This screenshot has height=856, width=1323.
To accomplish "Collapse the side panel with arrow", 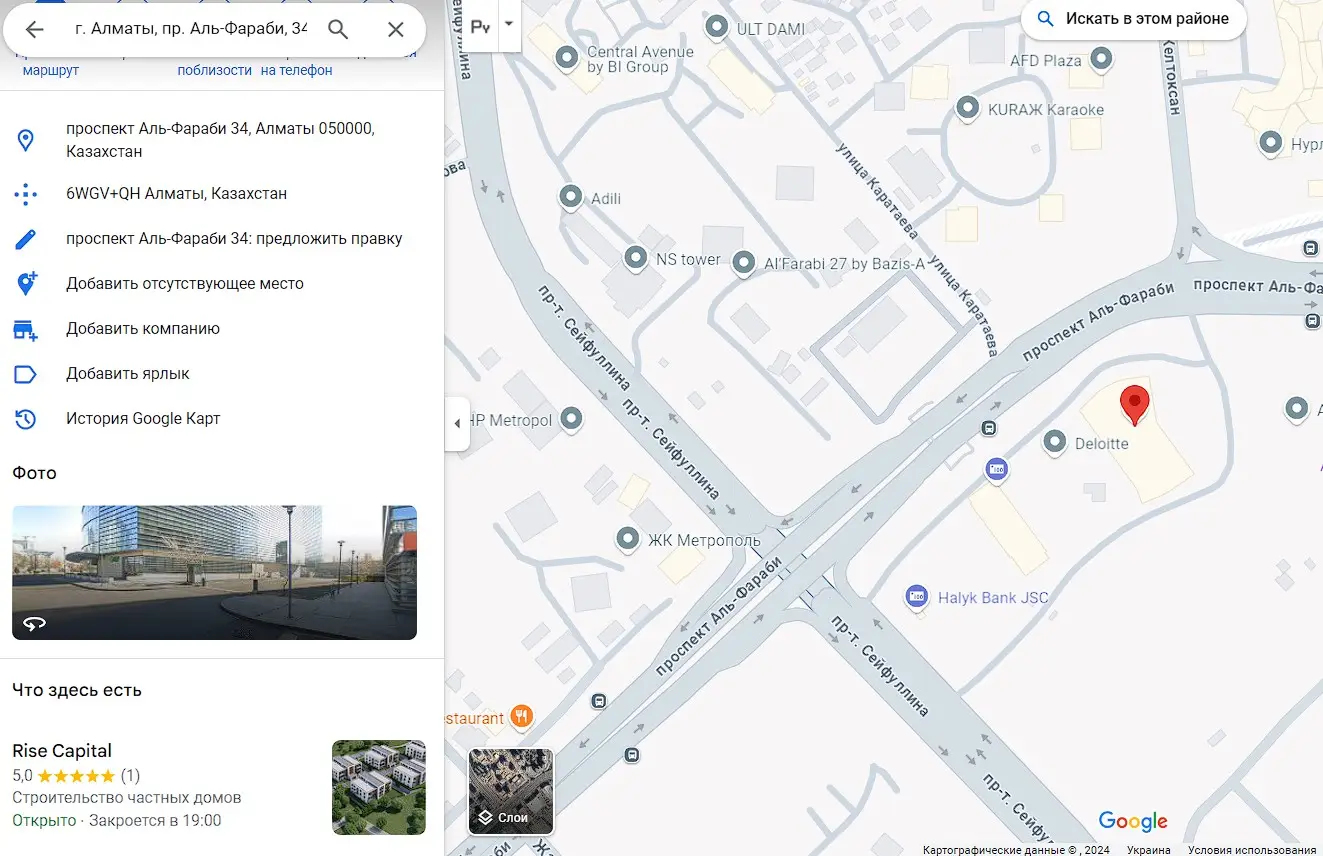I will click(x=457, y=423).
